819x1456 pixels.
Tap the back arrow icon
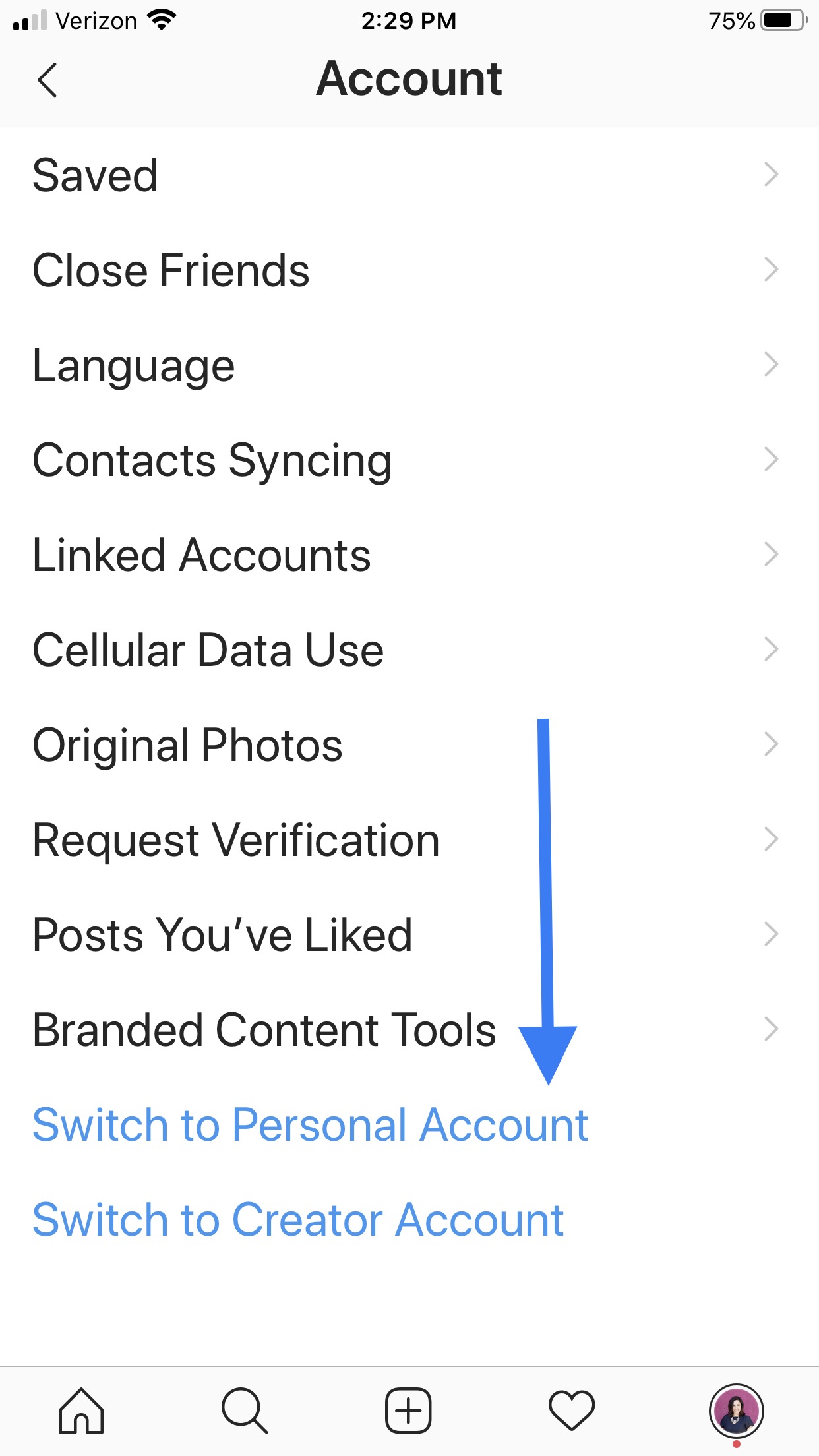(47, 80)
